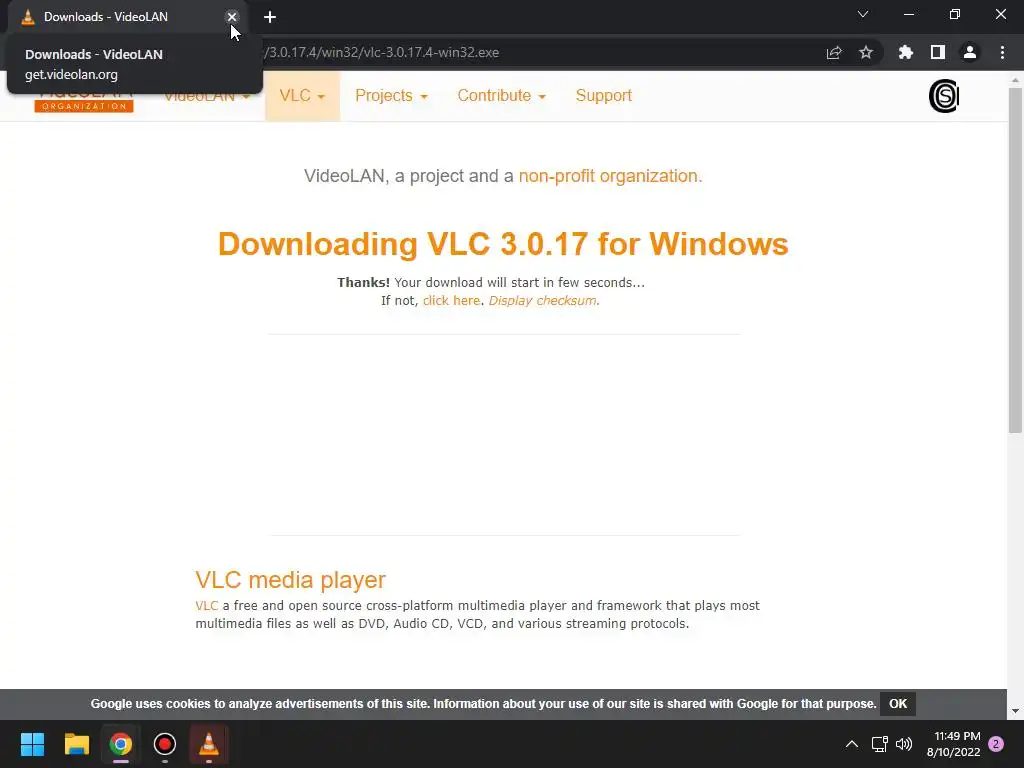Expand the VLC navigation dropdown
Screen dimensions: 1024x768
click(x=302, y=95)
